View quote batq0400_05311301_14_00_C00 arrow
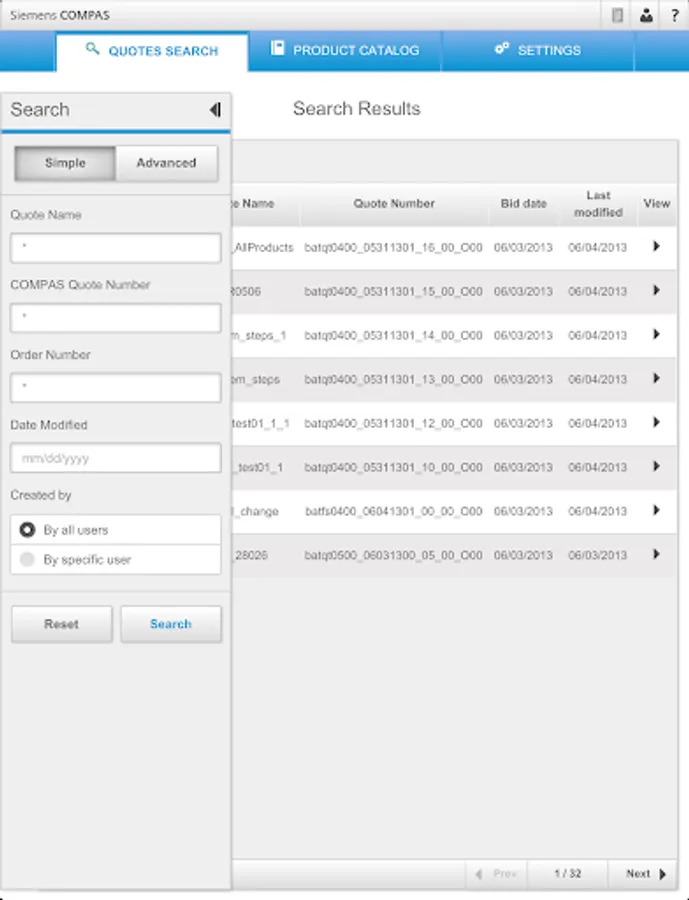This screenshot has height=900, width=689. (x=656, y=335)
